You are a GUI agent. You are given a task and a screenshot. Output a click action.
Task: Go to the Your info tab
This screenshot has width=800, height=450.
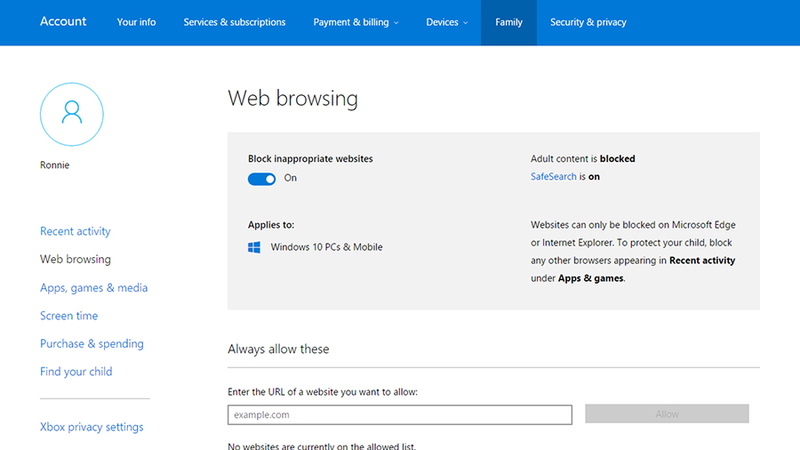coord(136,22)
